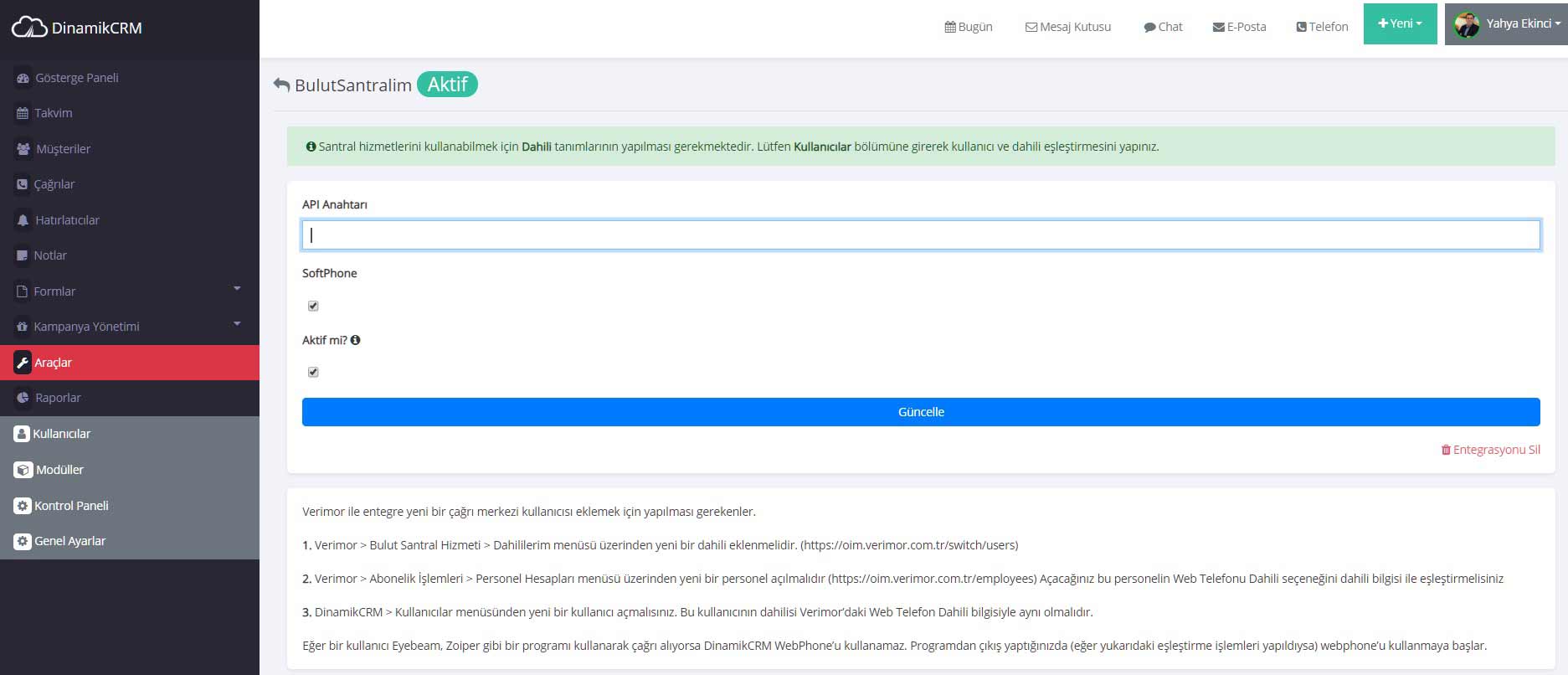
Task: Open Modüller sidebar item
Action: [x=130, y=470]
